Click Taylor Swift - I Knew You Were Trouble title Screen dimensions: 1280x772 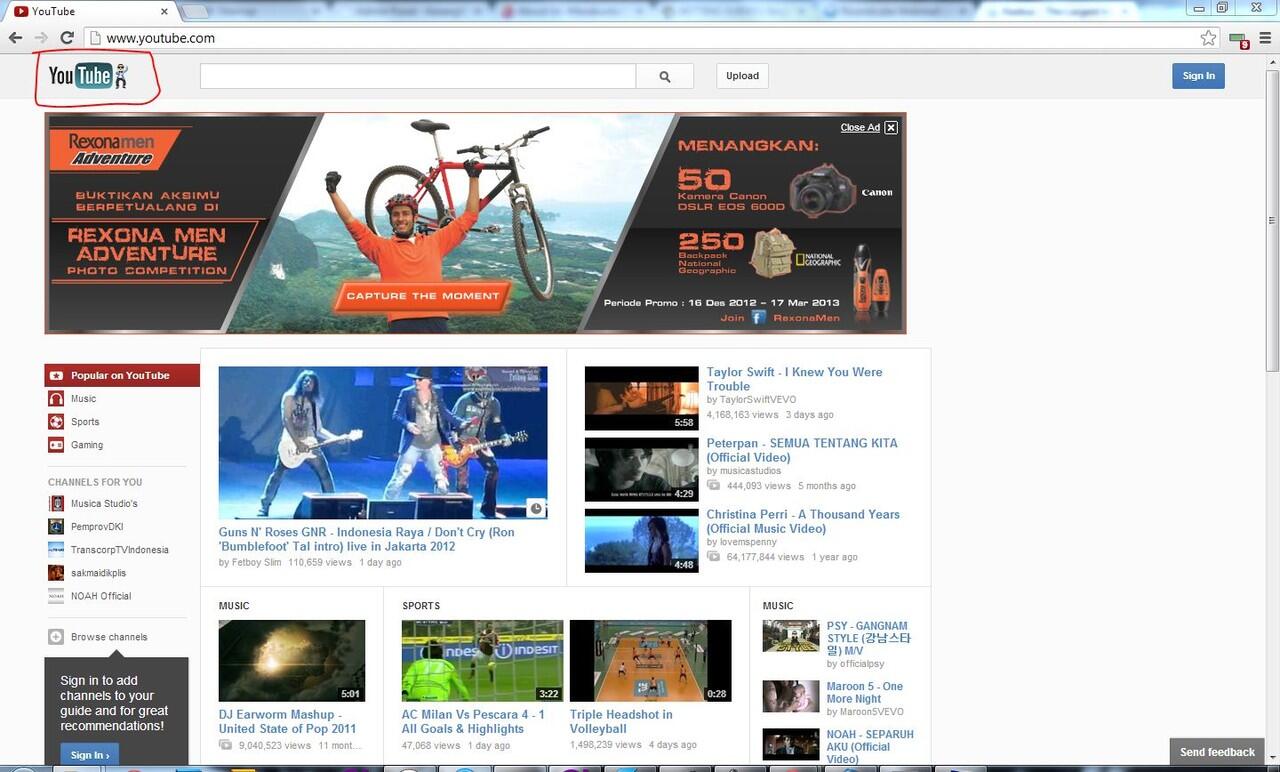(x=794, y=379)
